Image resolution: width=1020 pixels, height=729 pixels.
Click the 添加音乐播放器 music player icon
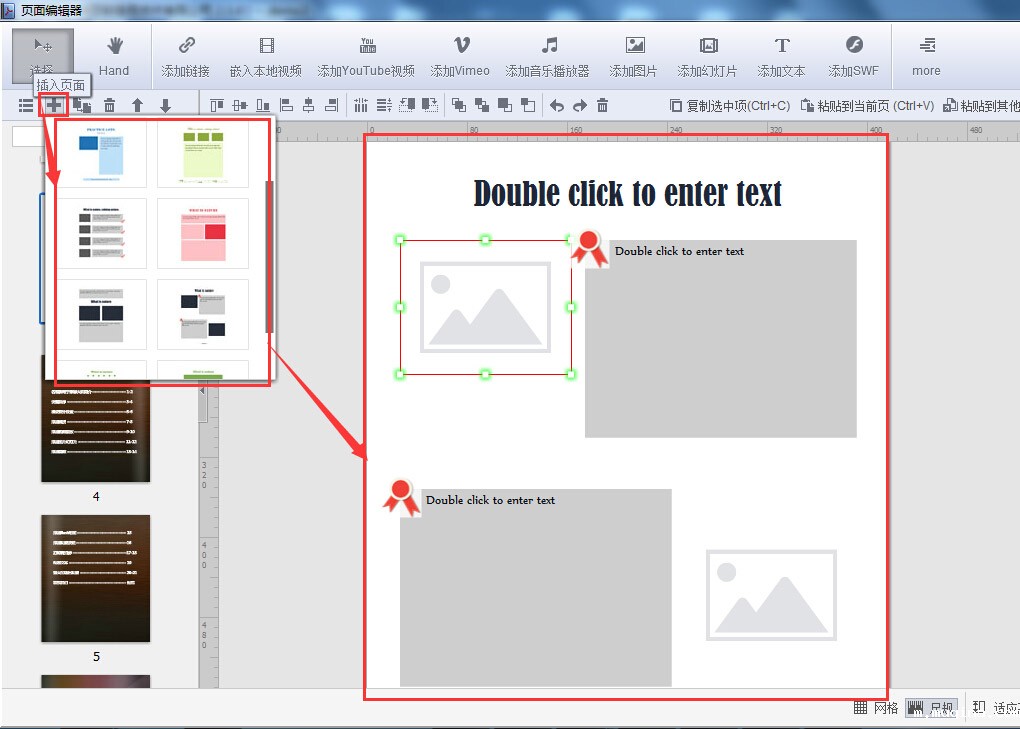[547, 55]
